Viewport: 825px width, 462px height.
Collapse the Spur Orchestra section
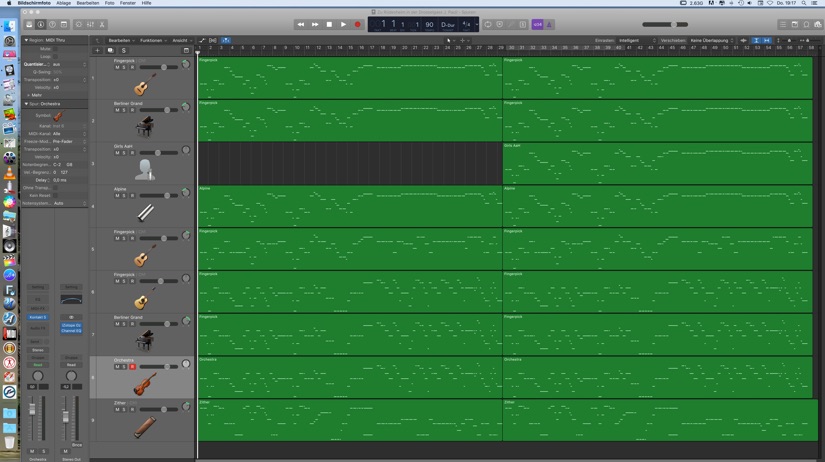26,104
